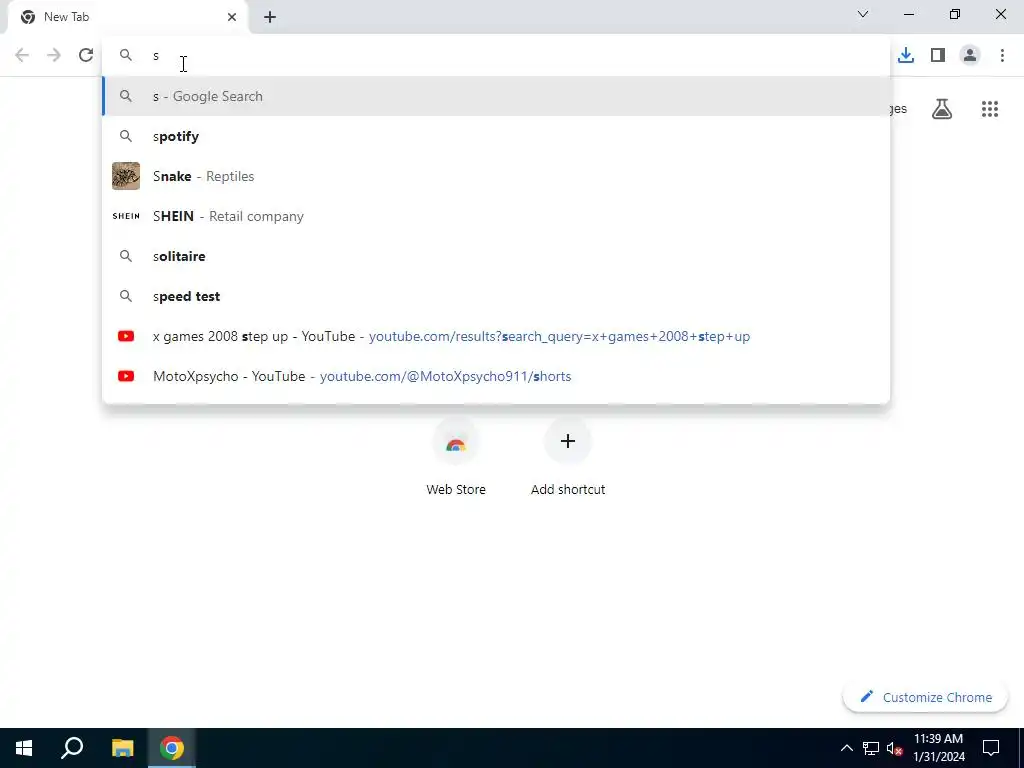Click the Chrome taskbar icon
The width and height of the screenshot is (1024, 768).
point(172,748)
